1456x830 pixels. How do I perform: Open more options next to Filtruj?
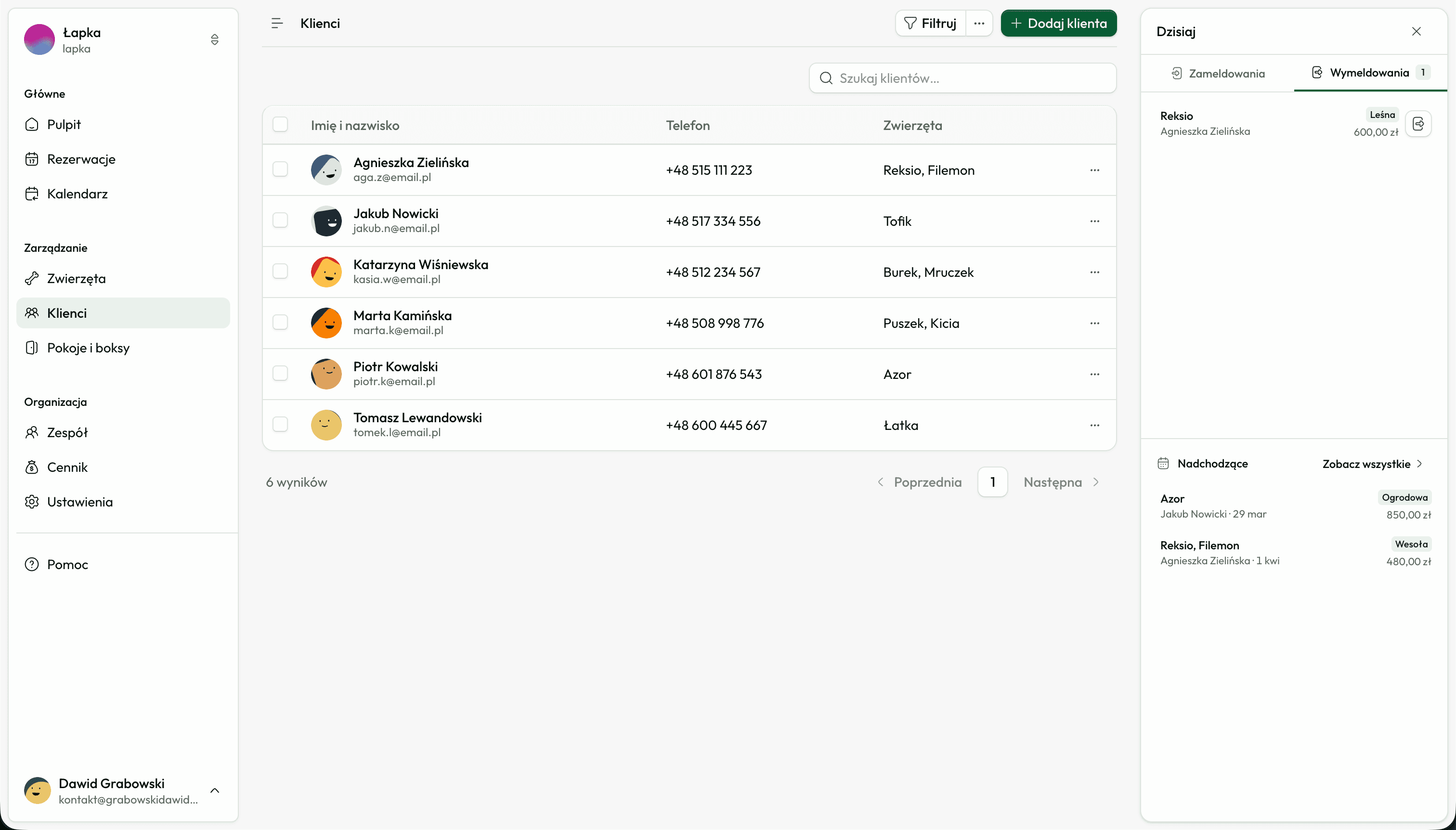coord(979,24)
